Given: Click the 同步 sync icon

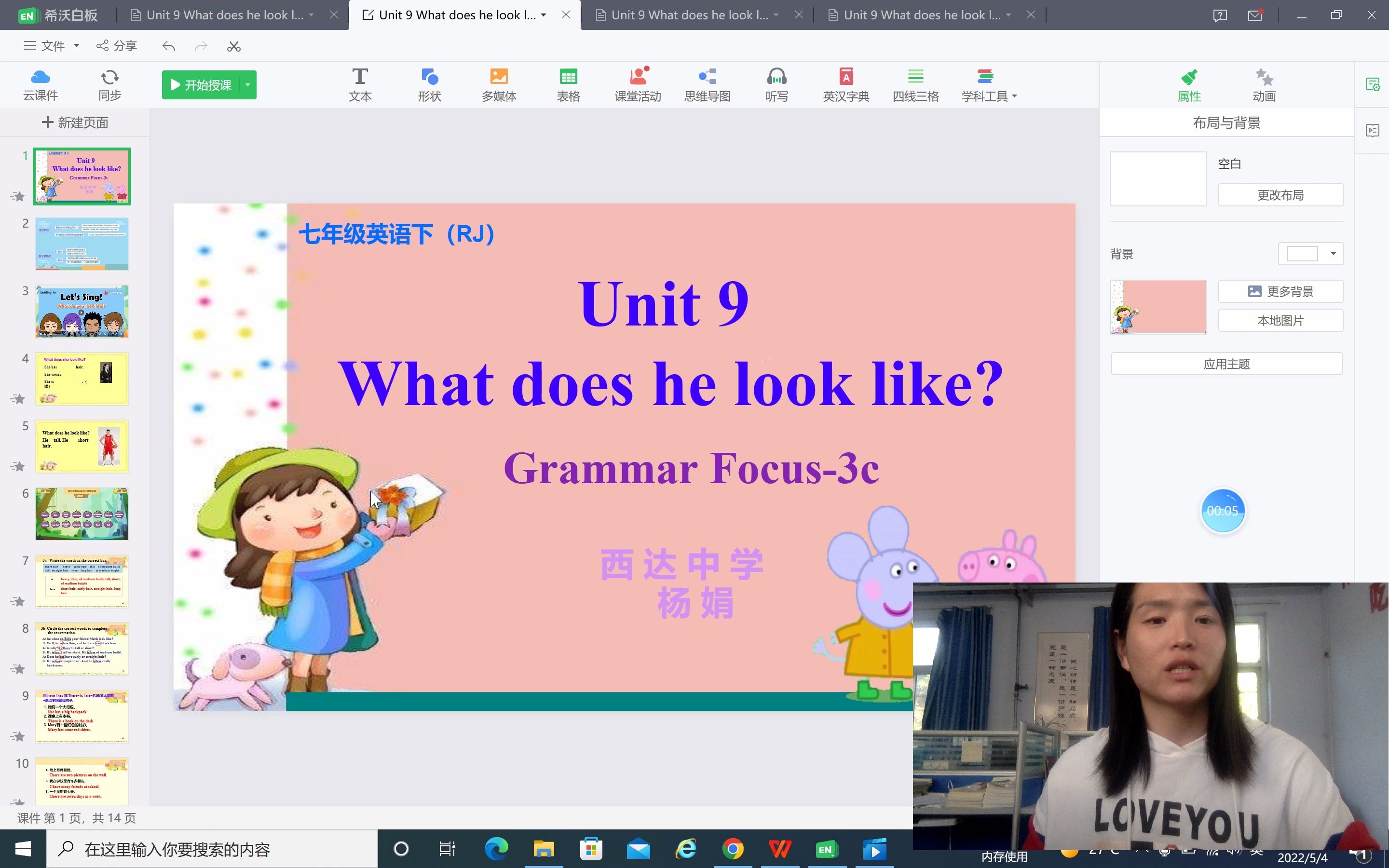Looking at the screenshot, I should [109, 84].
